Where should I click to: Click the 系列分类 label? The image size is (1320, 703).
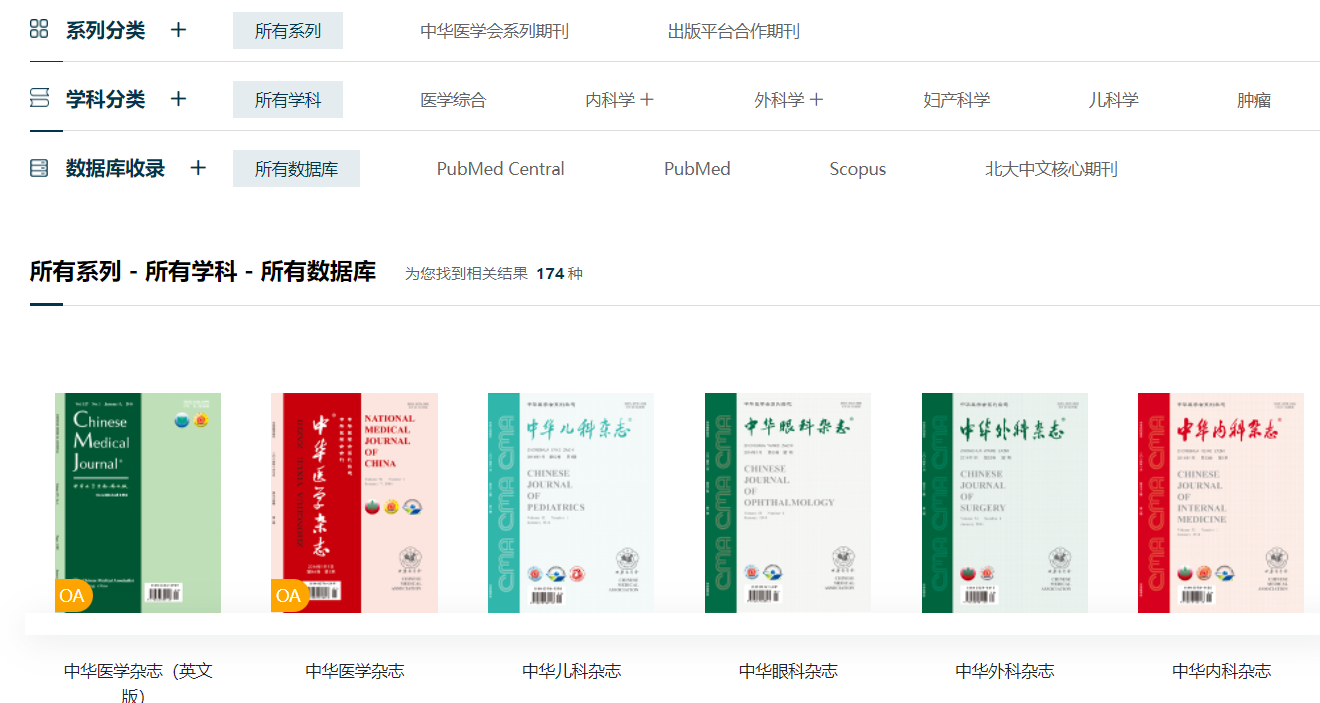point(105,30)
